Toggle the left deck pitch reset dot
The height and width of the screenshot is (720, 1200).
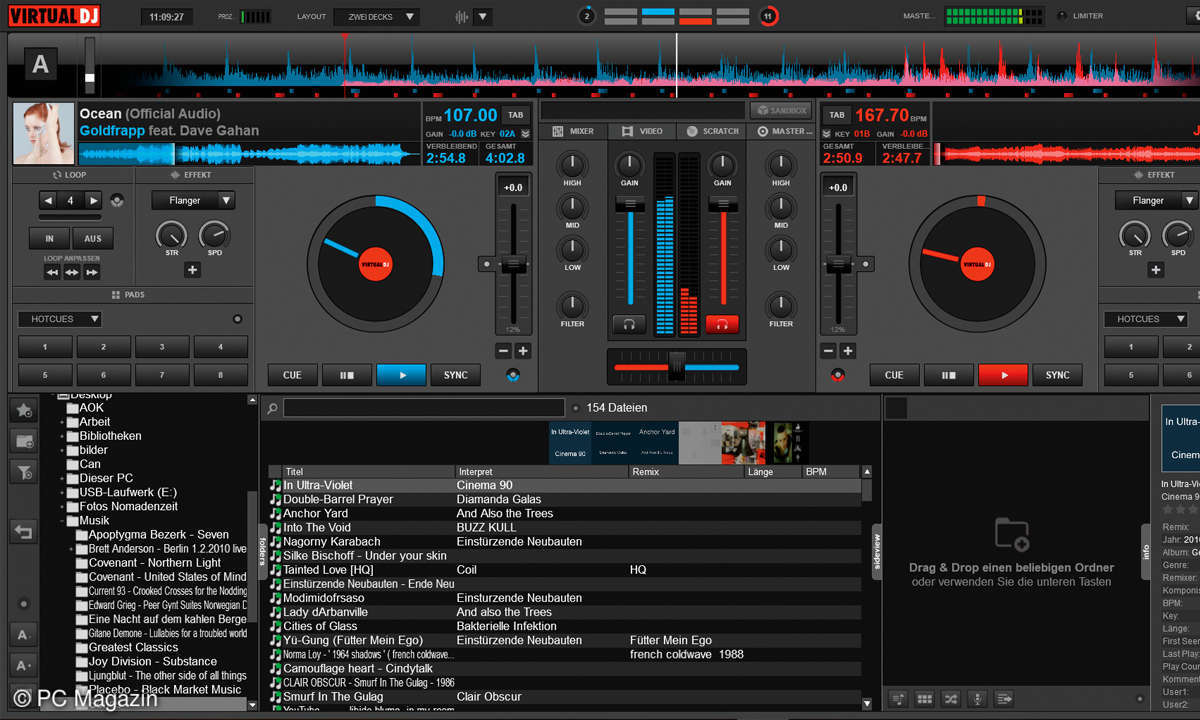[x=487, y=265]
